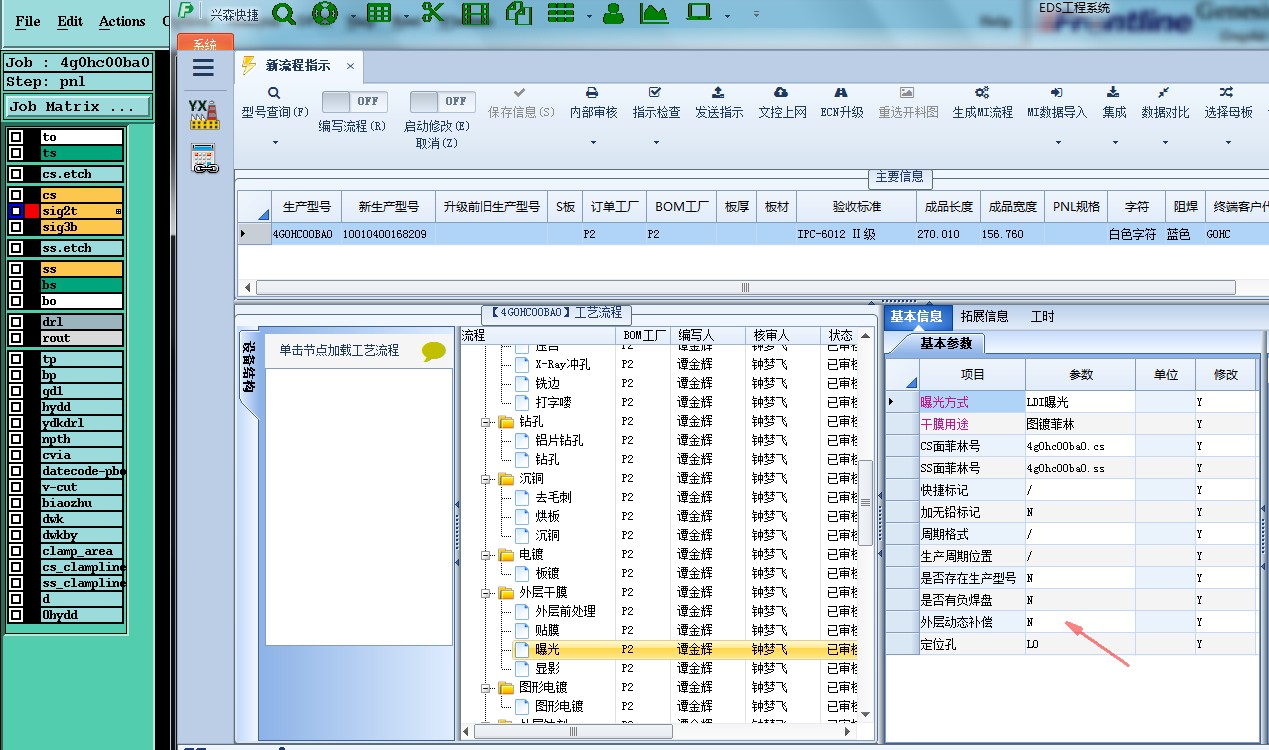Click the scissors icon in top toolbar
This screenshot has height=750, width=1269.
pyautogui.click(x=433, y=13)
